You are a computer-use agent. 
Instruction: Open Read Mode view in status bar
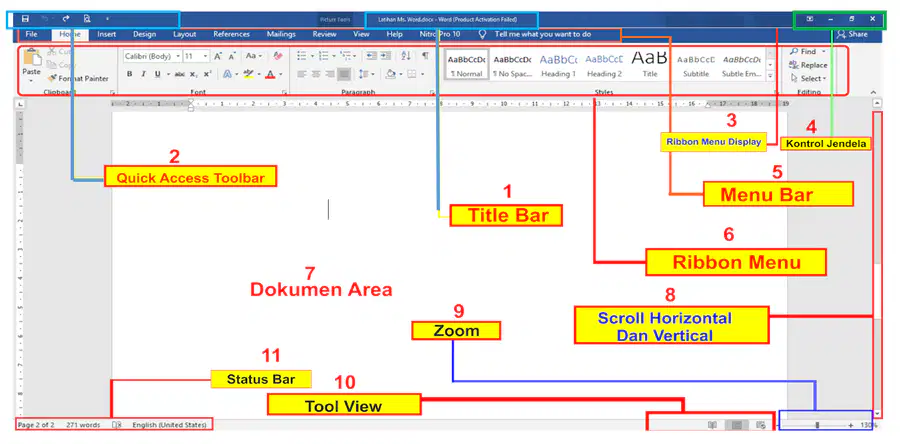coord(712,426)
